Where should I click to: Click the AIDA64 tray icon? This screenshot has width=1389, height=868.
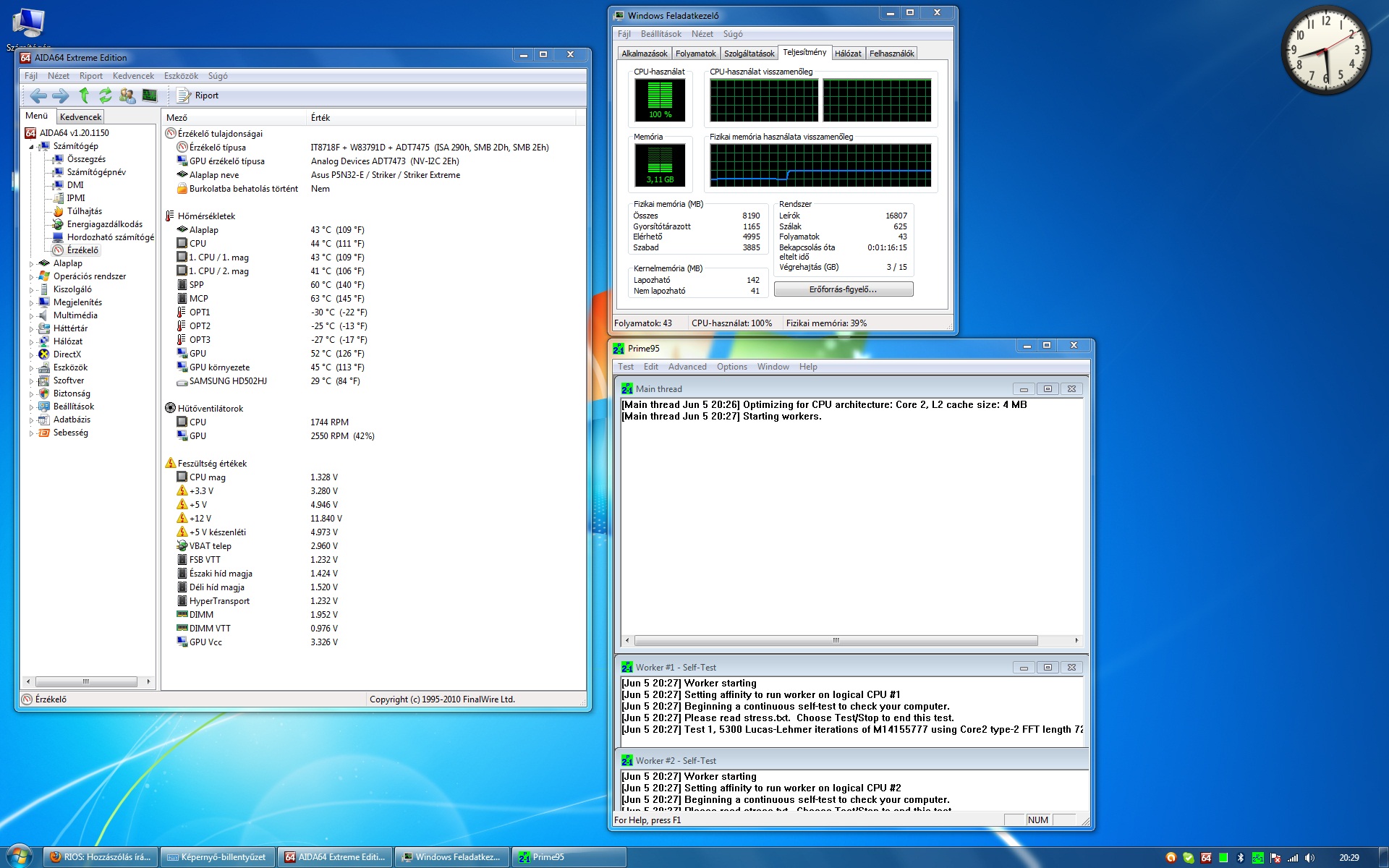[1206, 858]
